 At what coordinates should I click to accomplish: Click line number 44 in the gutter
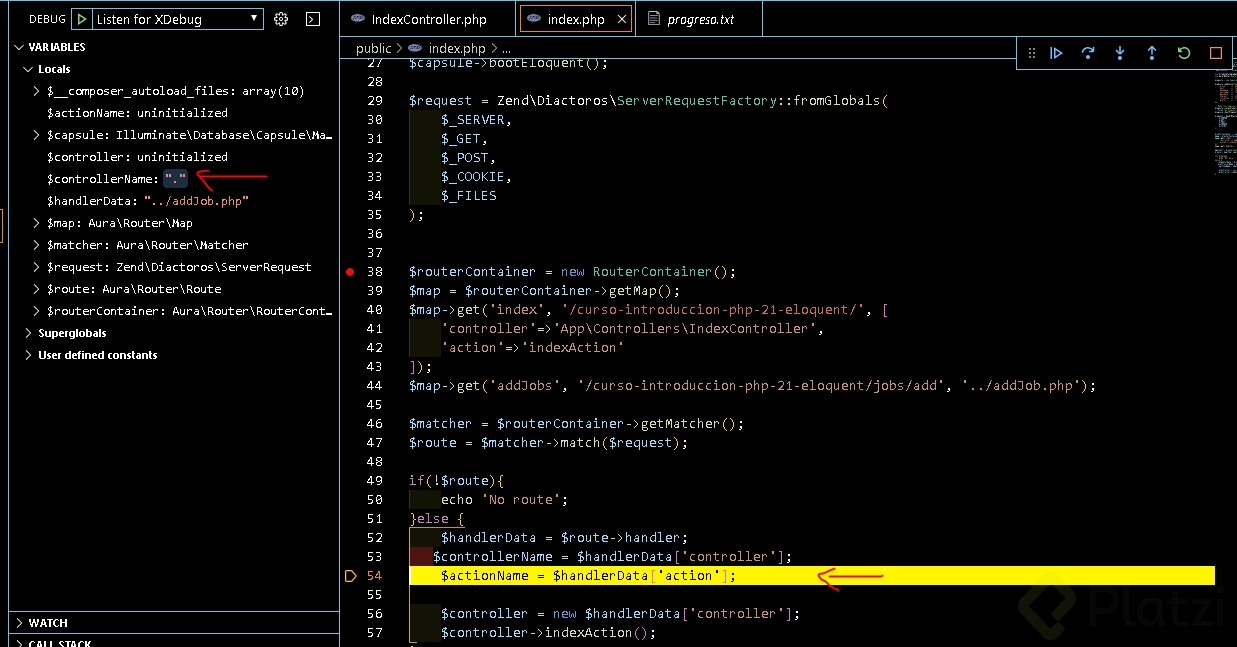coord(375,386)
